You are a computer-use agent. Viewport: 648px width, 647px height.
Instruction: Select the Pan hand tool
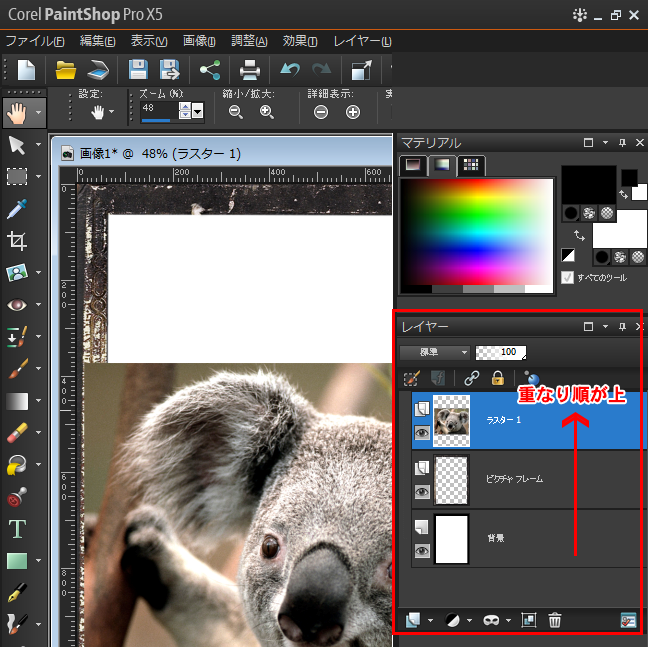17,113
